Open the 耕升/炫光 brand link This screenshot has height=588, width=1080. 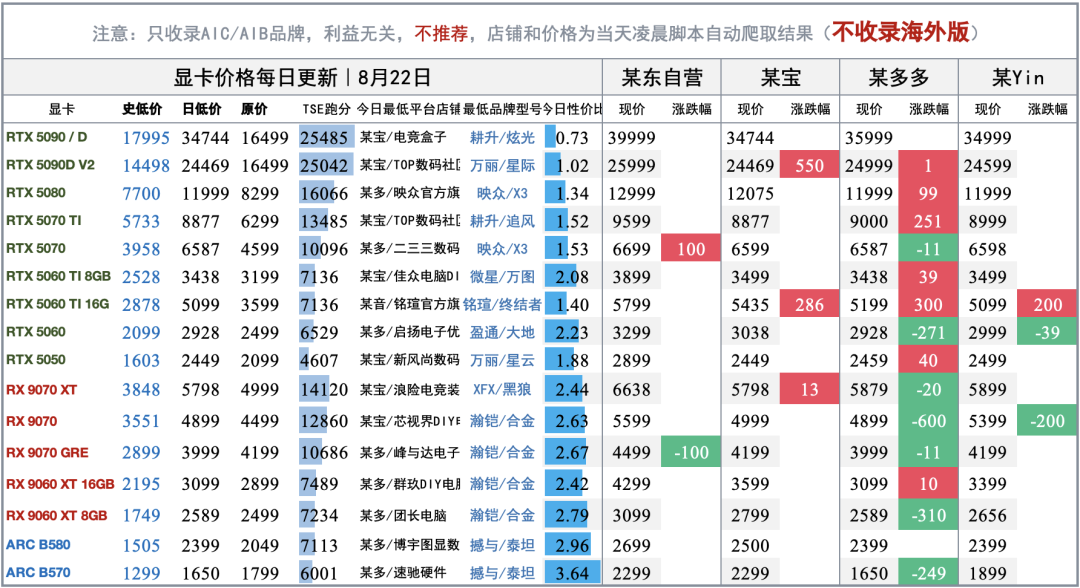[502, 138]
